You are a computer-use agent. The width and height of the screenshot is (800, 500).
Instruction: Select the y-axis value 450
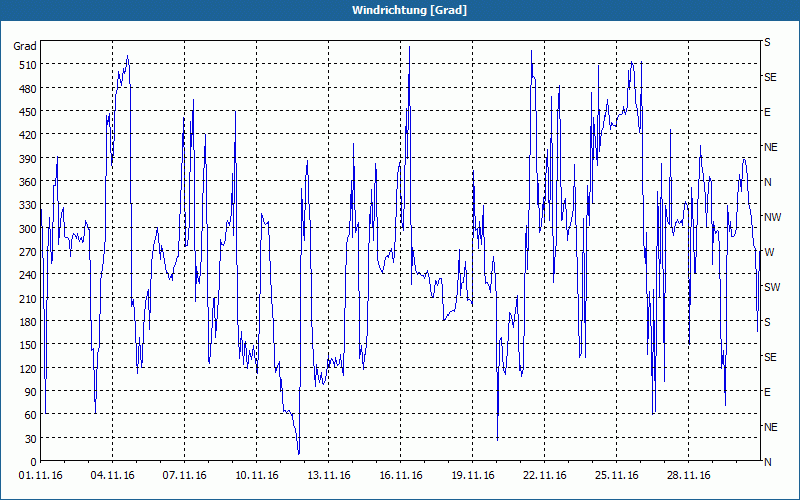point(28,112)
